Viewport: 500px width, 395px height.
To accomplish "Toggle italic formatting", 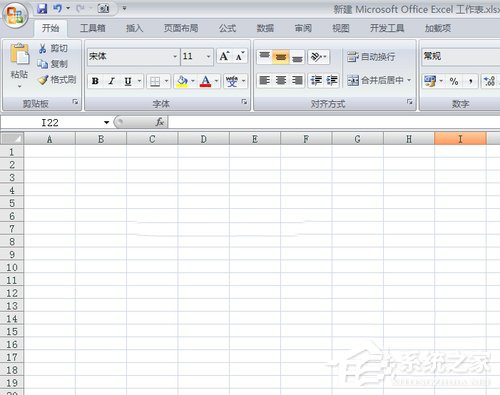I will click(x=112, y=81).
